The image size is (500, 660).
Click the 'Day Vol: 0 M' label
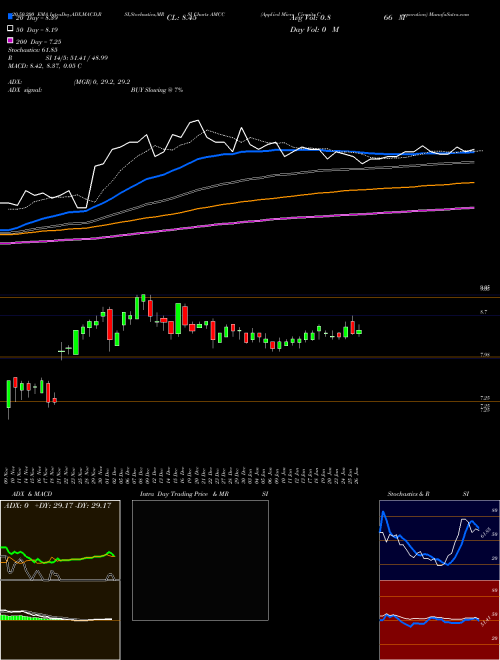(x=314, y=29)
